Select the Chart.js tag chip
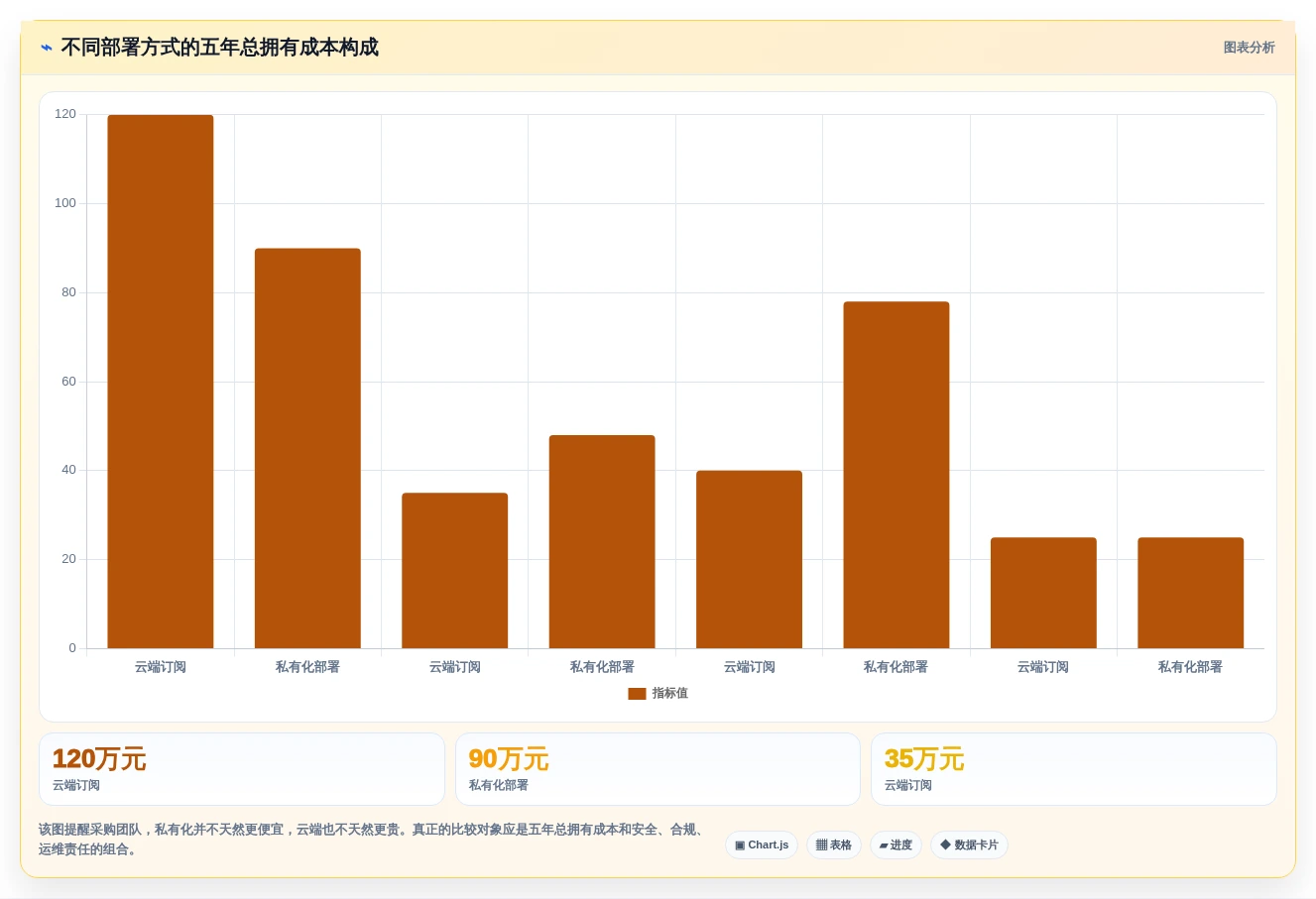Viewport: 1316px width, 899px height. click(x=762, y=845)
